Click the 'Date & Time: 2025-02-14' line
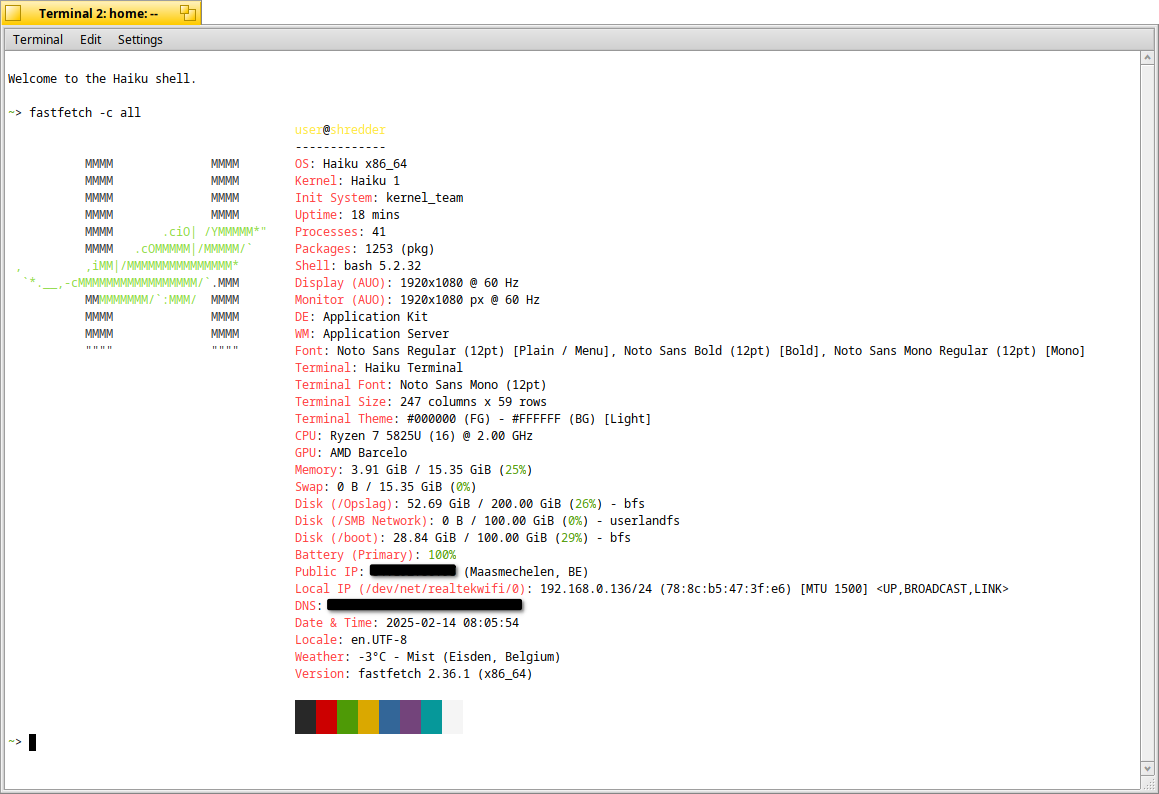The height and width of the screenshot is (794, 1159). [407, 622]
